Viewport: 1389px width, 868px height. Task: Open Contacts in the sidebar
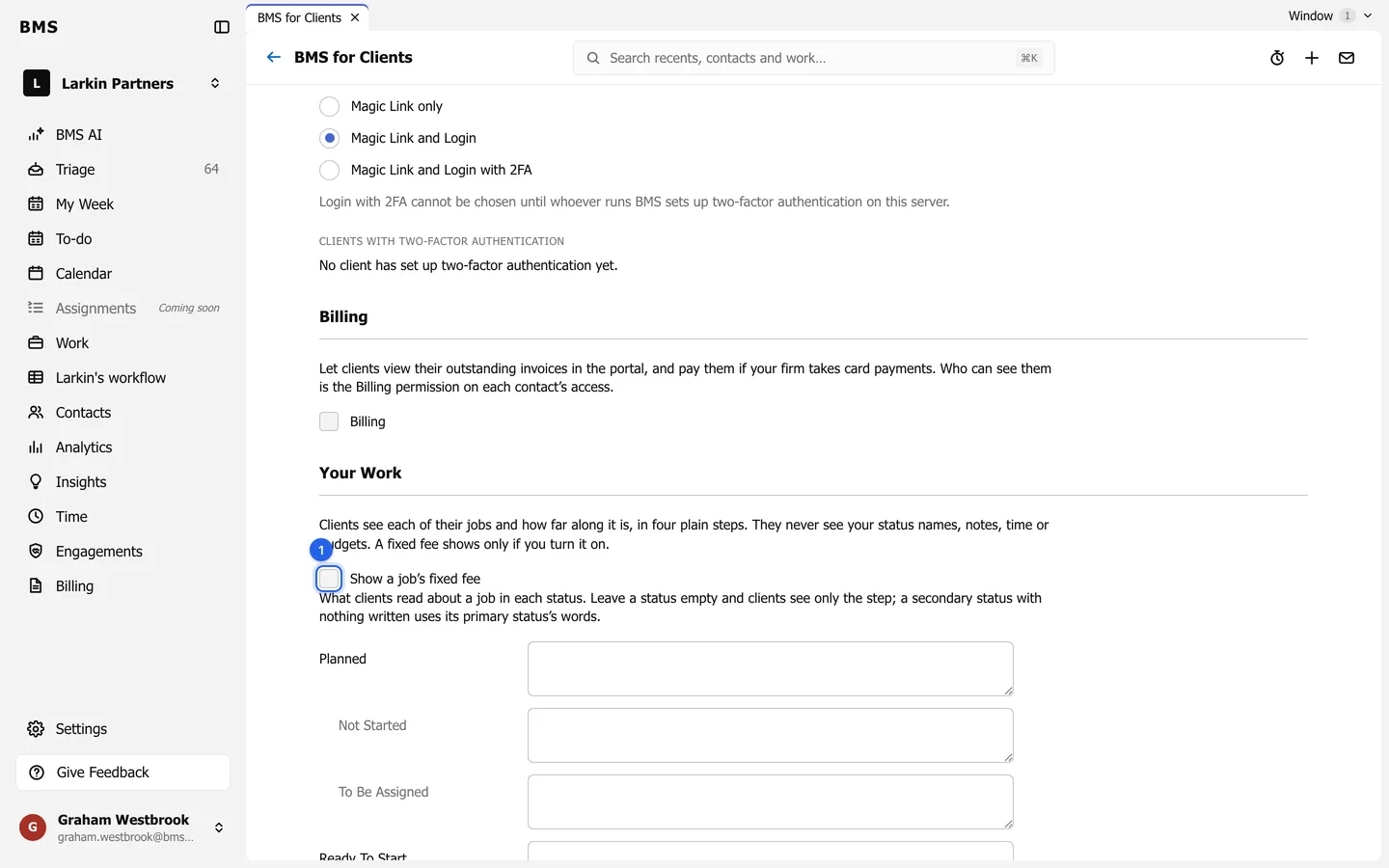click(123, 412)
